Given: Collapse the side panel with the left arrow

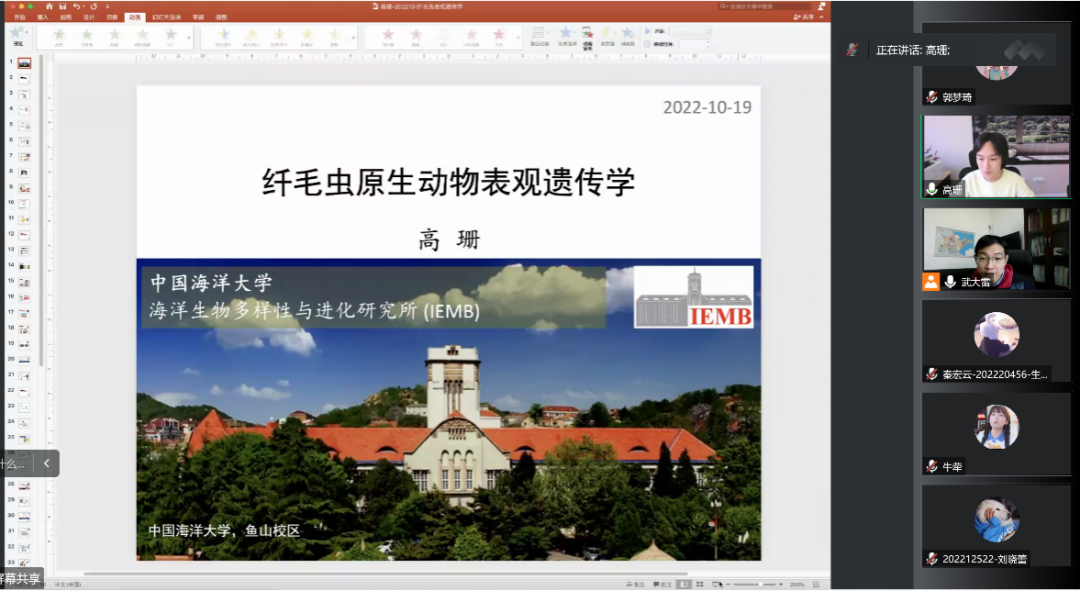Looking at the screenshot, I should (x=47, y=463).
